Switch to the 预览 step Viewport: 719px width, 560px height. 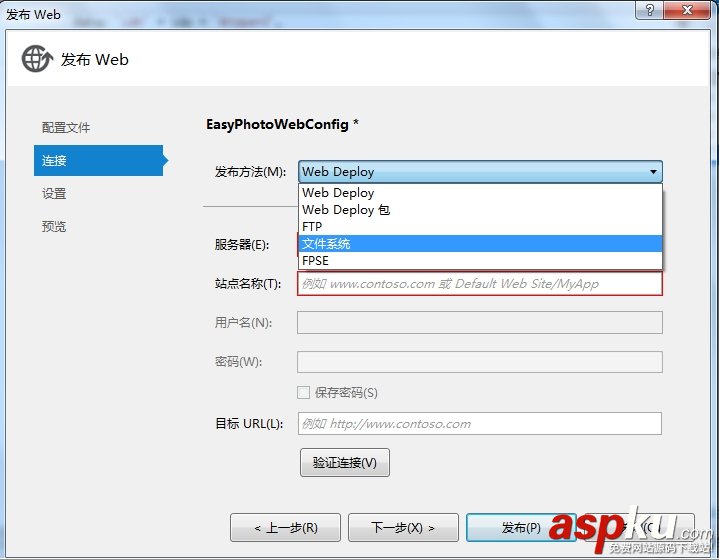(54, 227)
